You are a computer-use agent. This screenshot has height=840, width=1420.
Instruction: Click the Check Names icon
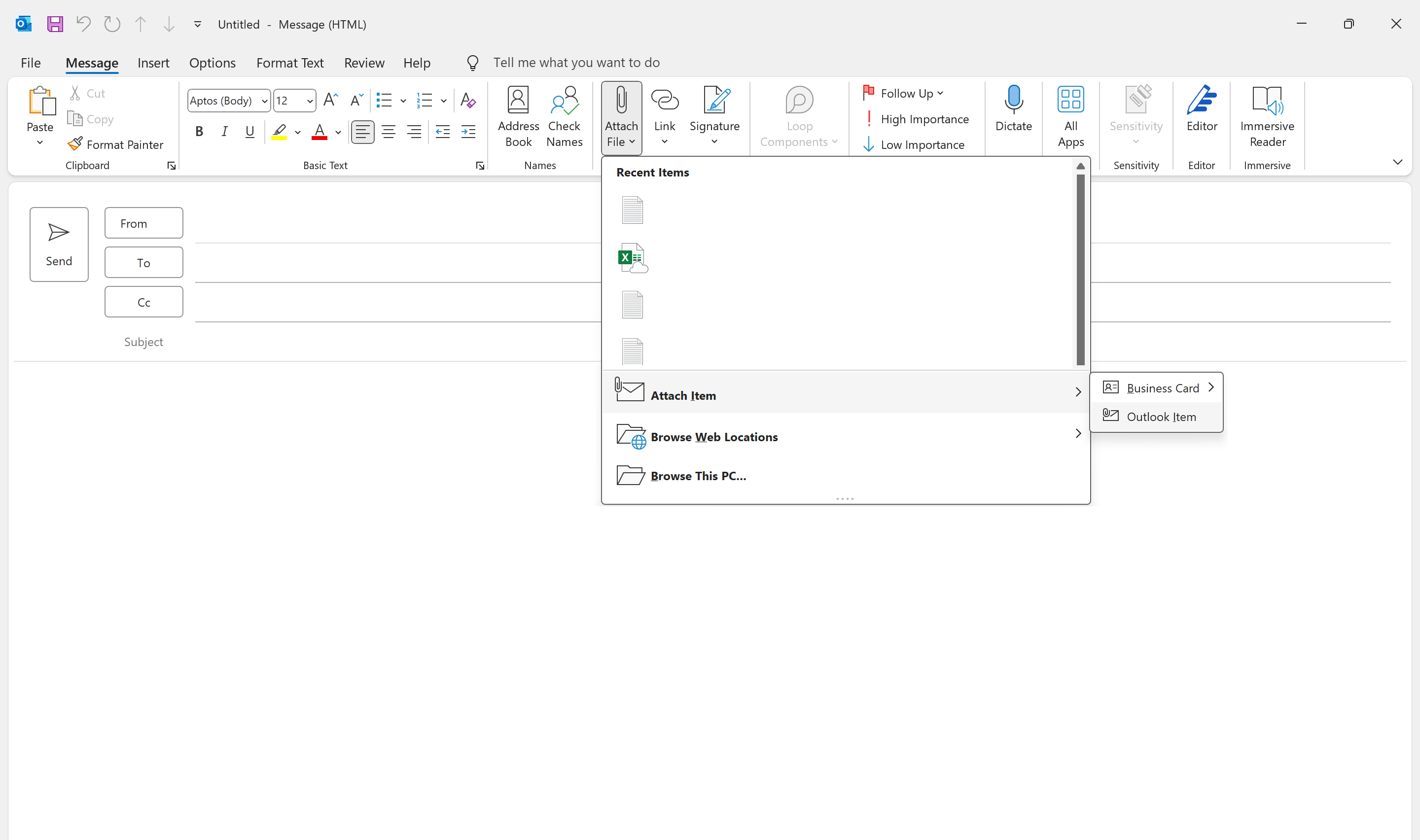pyautogui.click(x=564, y=117)
